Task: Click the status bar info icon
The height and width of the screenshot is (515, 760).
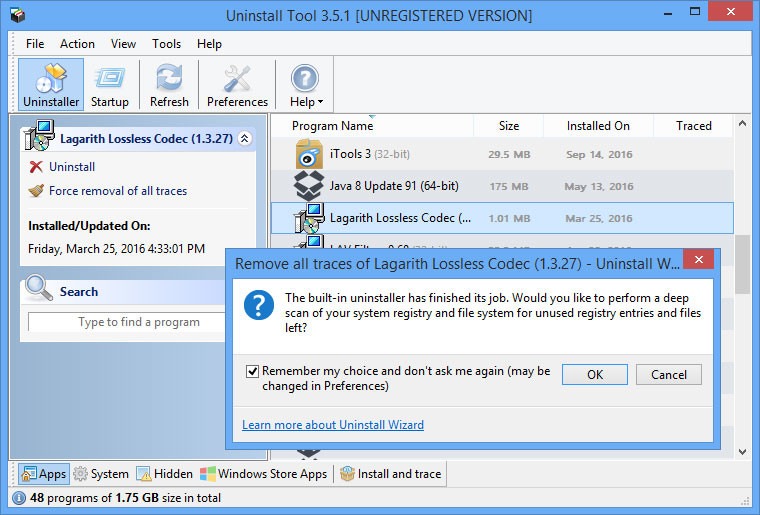Action: pos(18,498)
